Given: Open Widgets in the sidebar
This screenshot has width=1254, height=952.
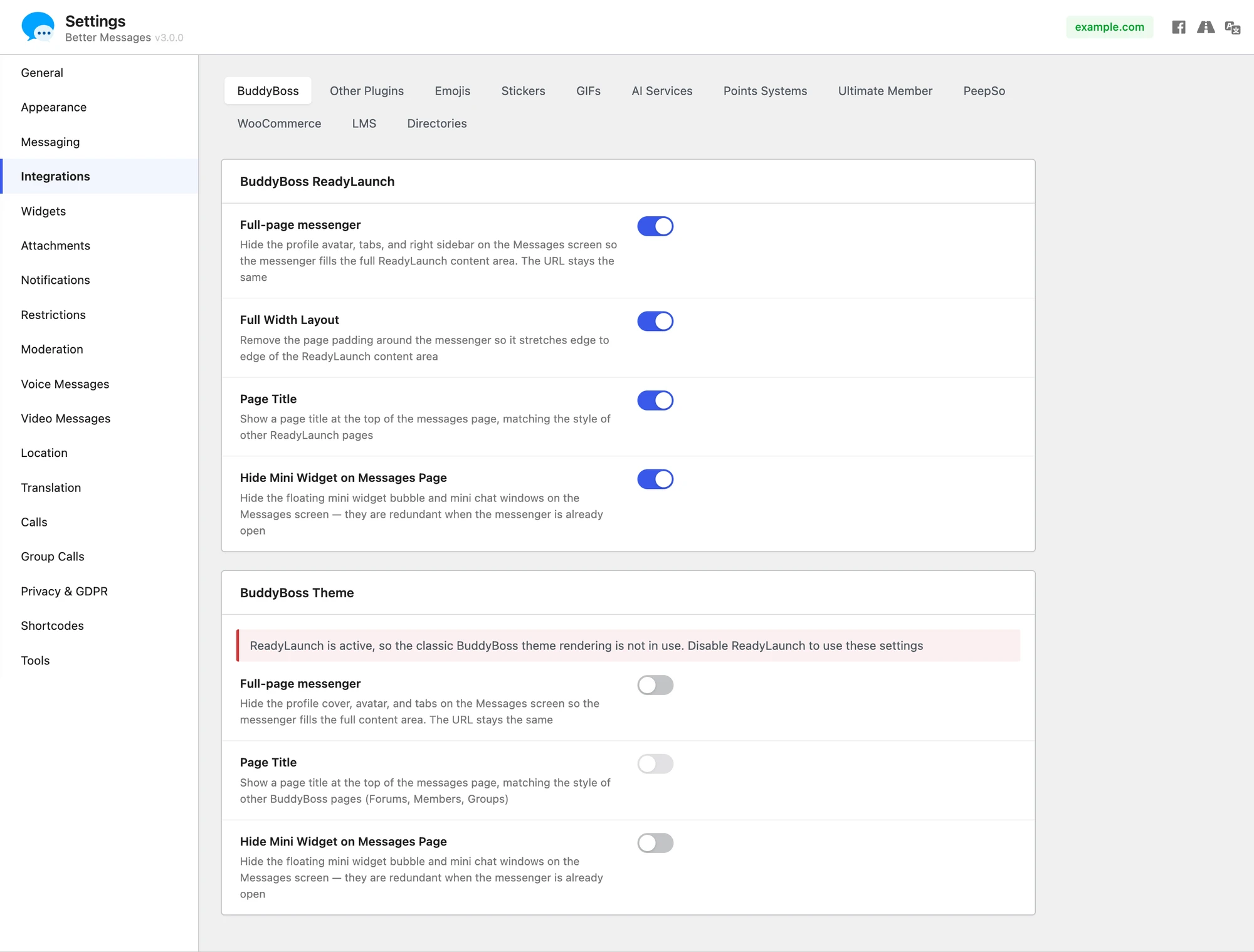Looking at the screenshot, I should [99, 211].
